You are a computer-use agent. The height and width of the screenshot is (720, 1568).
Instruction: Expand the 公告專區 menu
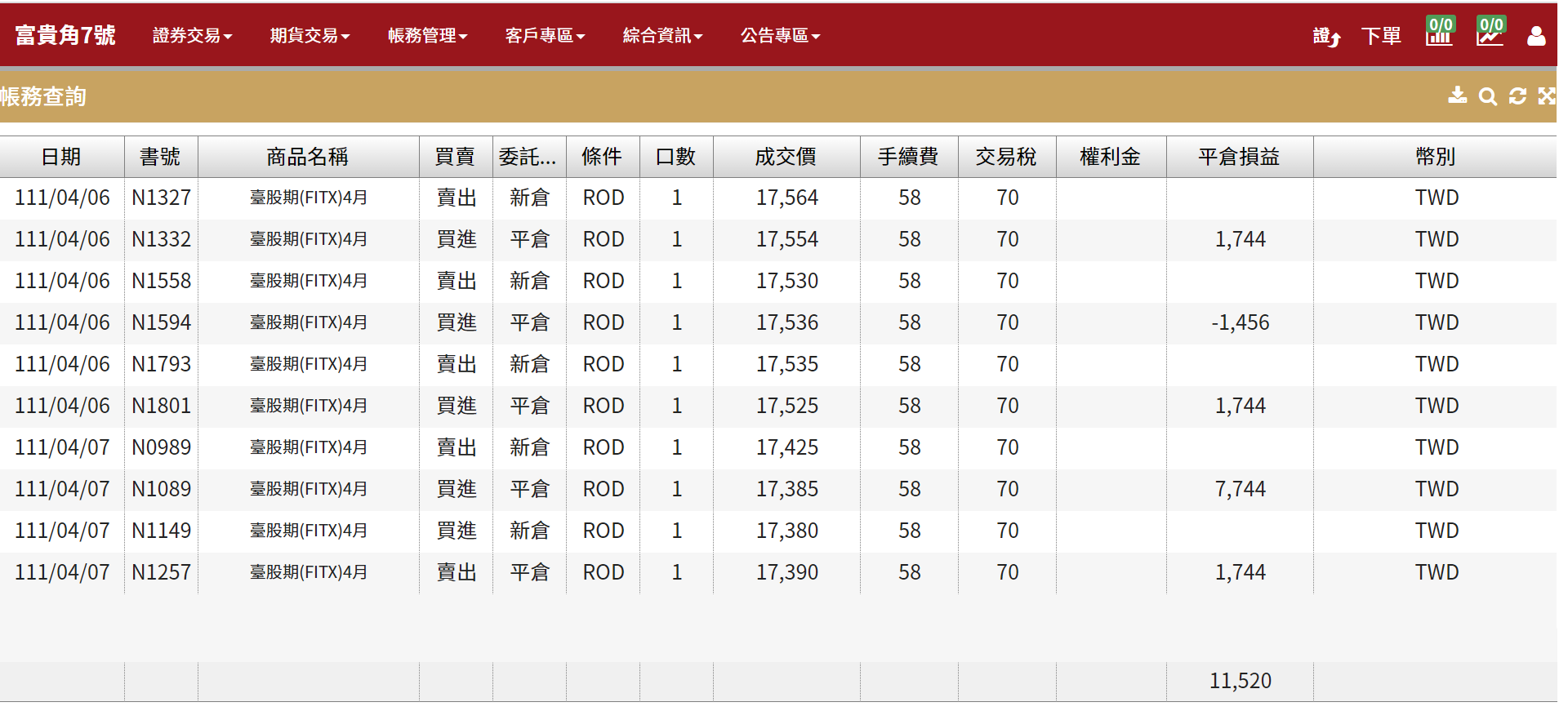click(x=781, y=35)
